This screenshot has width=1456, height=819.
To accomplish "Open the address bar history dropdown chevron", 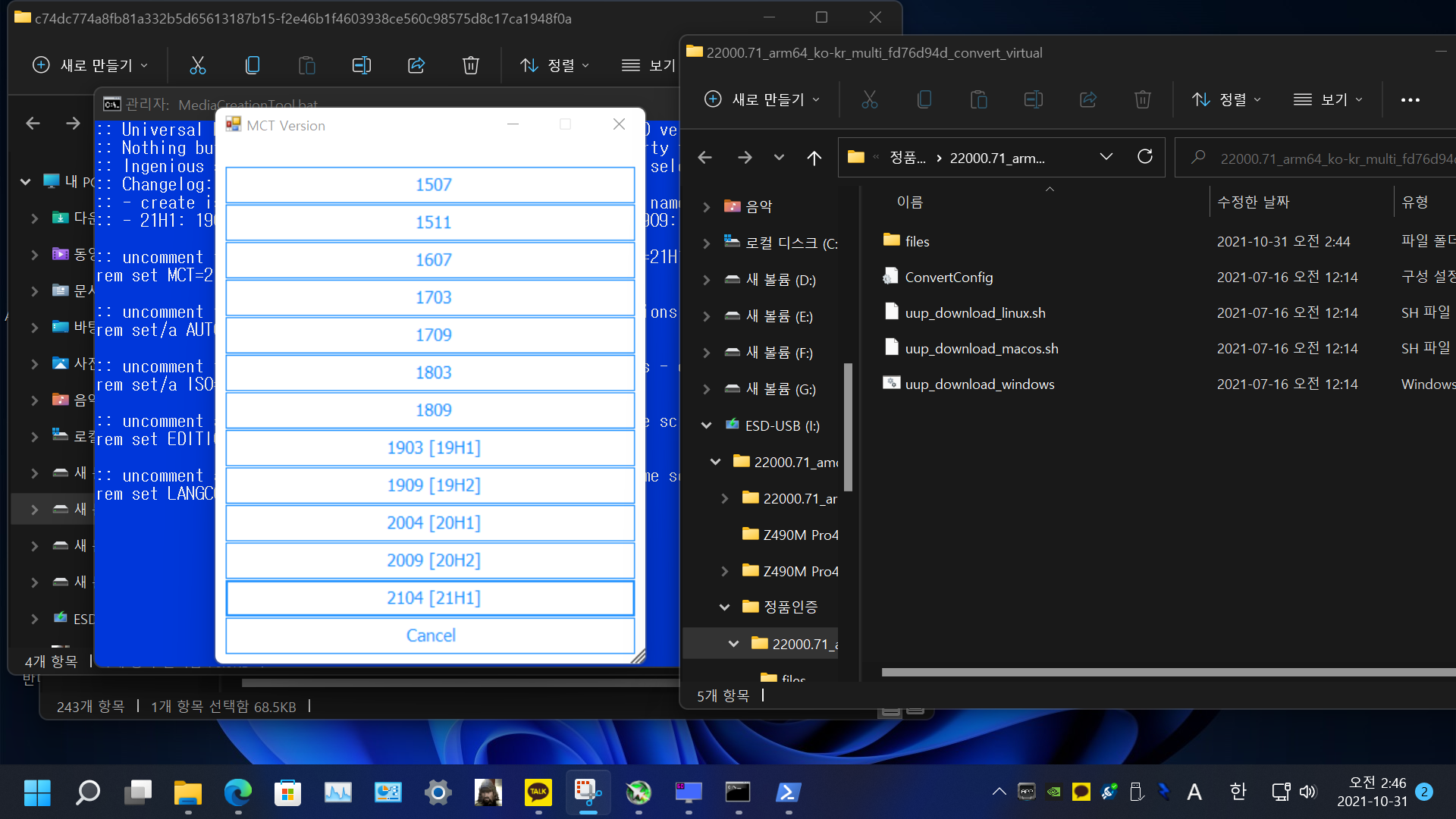I will tap(1106, 157).
